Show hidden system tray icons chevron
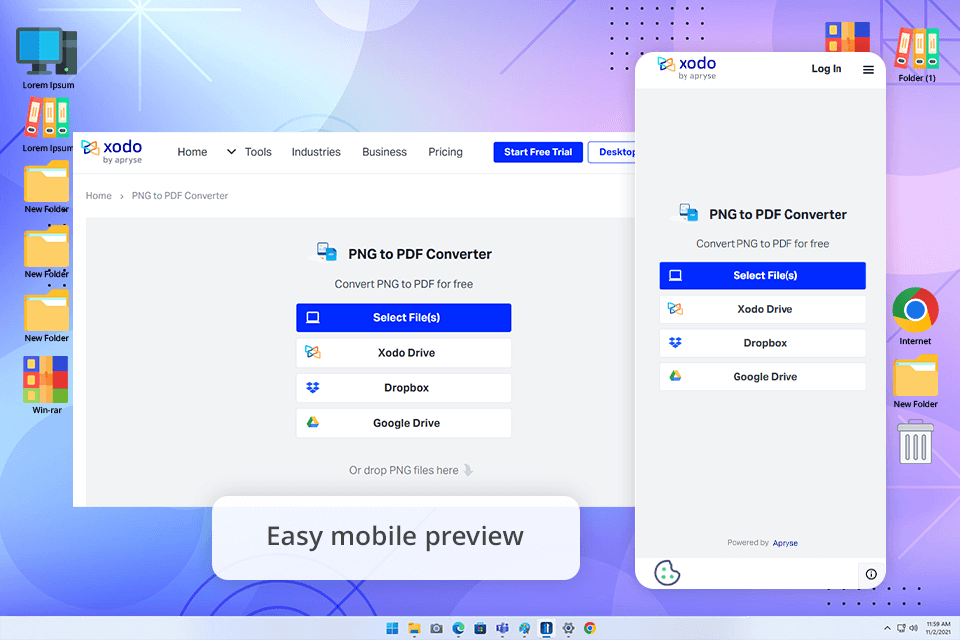Image resolution: width=960 pixels, height=640 pixels. [887, 628]
